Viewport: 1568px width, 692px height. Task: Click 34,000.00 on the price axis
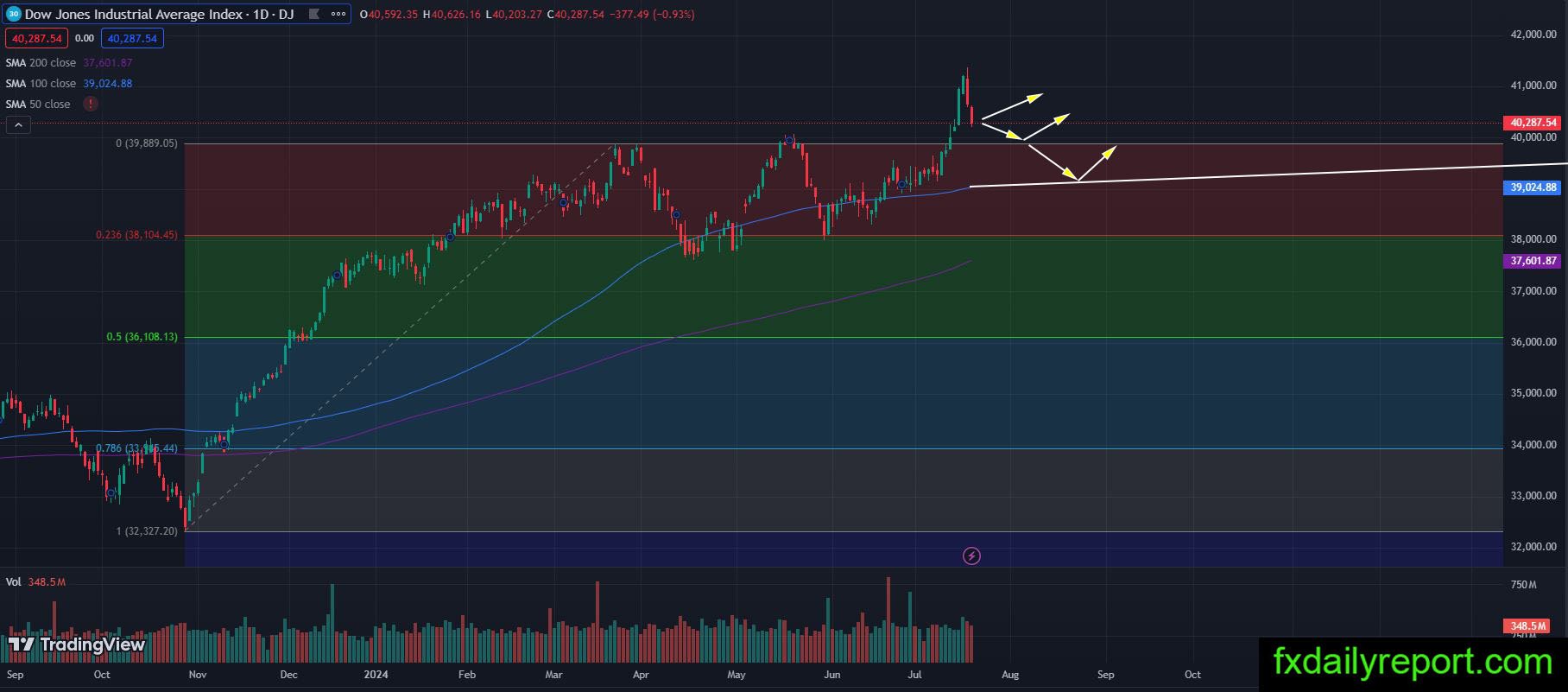tap(1533, 445)
